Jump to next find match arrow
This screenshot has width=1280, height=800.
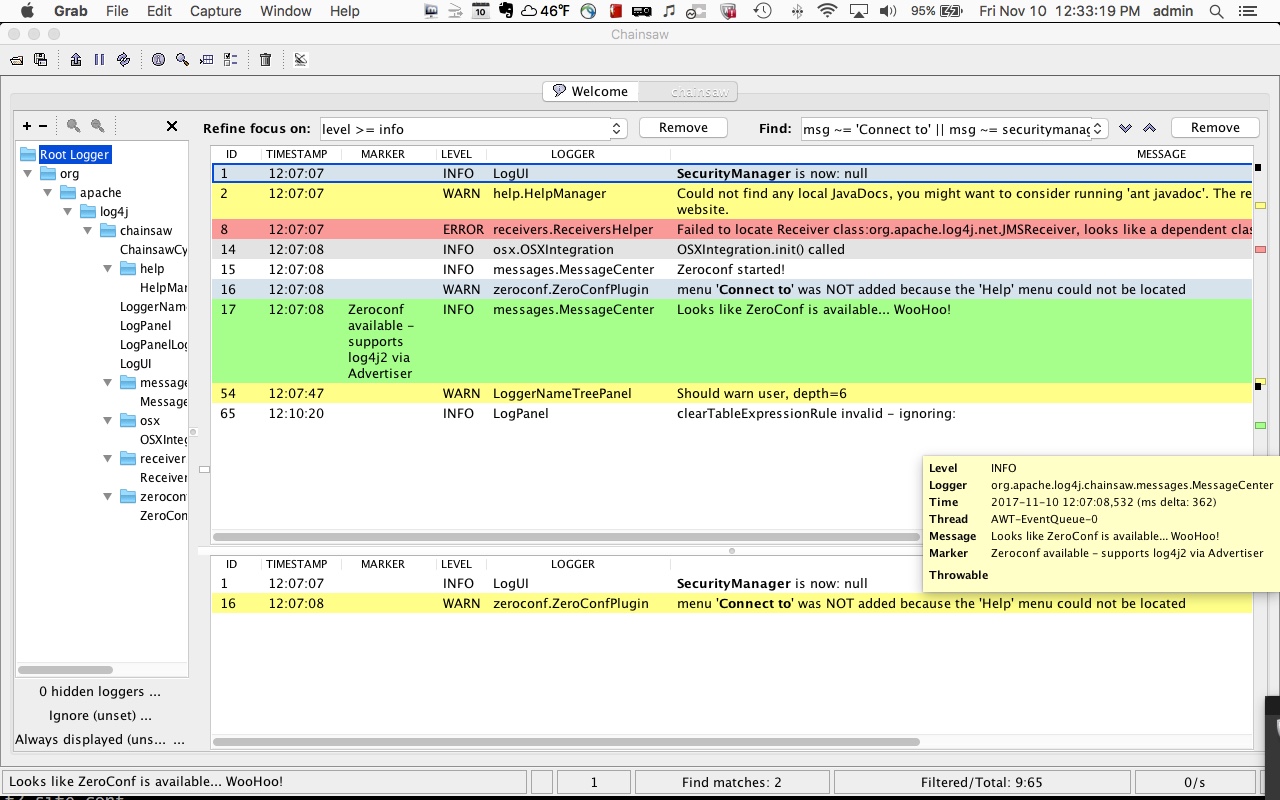pyautogui.click(x=1126, y=128)
